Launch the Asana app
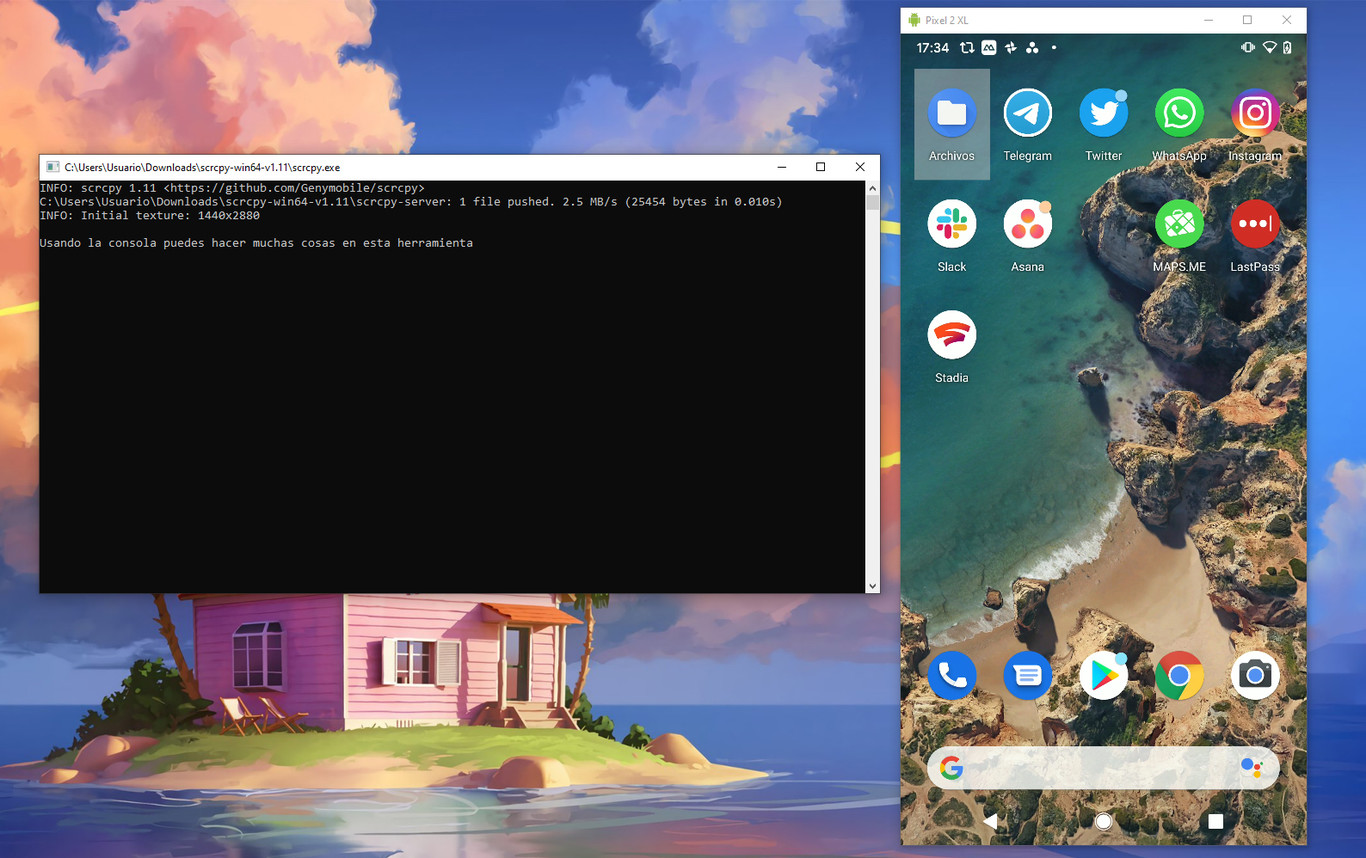Screen dimensions: 1366x858 [1027, 223]
